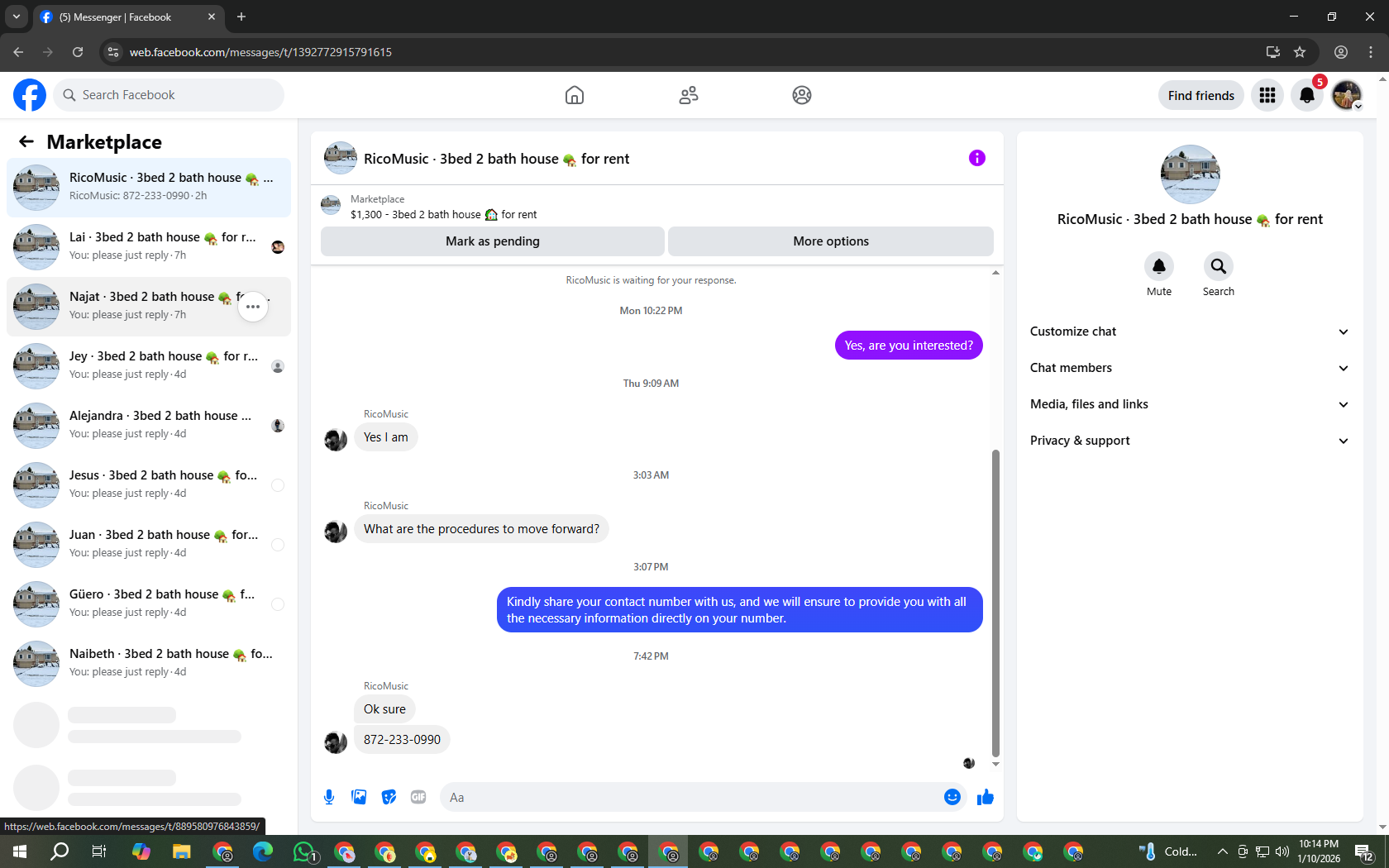Click the system volume speaker icon

tap(1282, 851)
